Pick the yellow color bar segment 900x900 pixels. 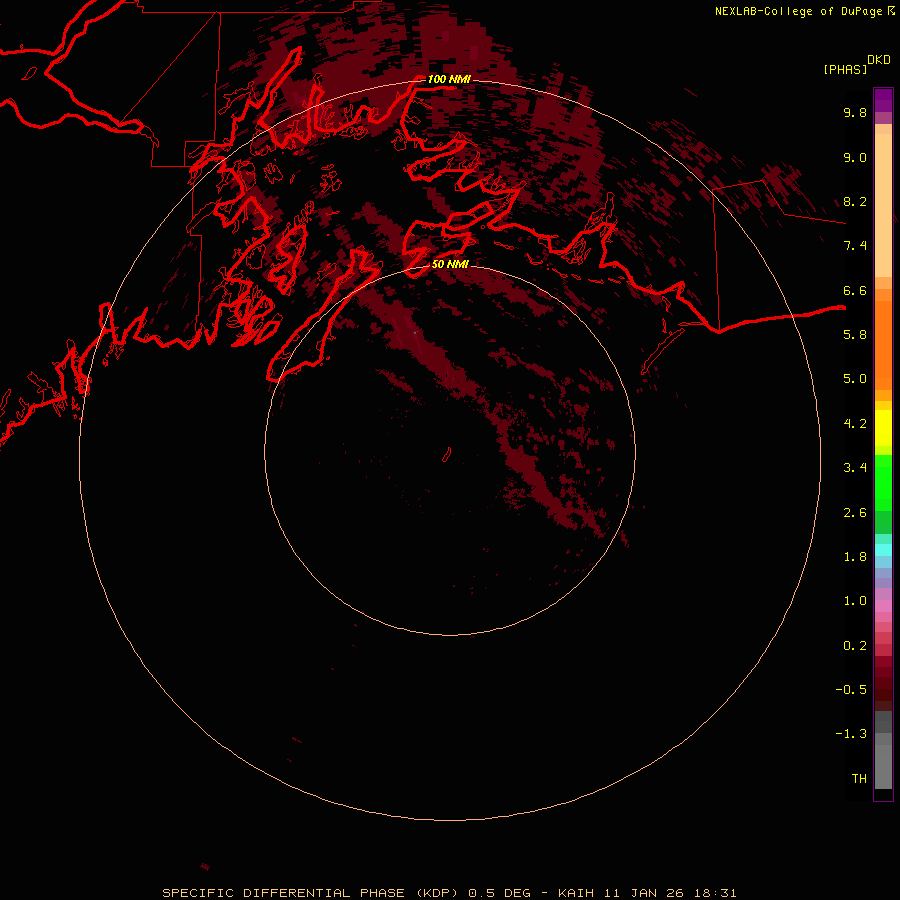pos(883,428)
